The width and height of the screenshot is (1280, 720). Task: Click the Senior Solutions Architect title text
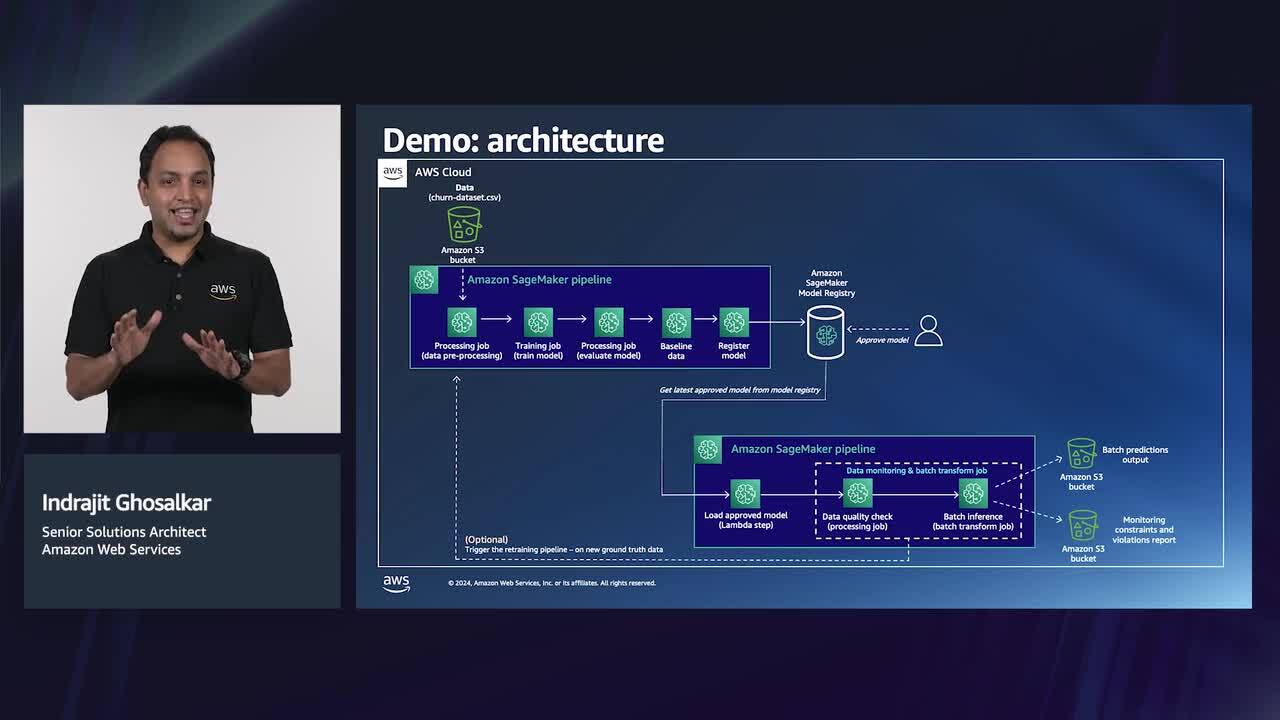[124, 532]
